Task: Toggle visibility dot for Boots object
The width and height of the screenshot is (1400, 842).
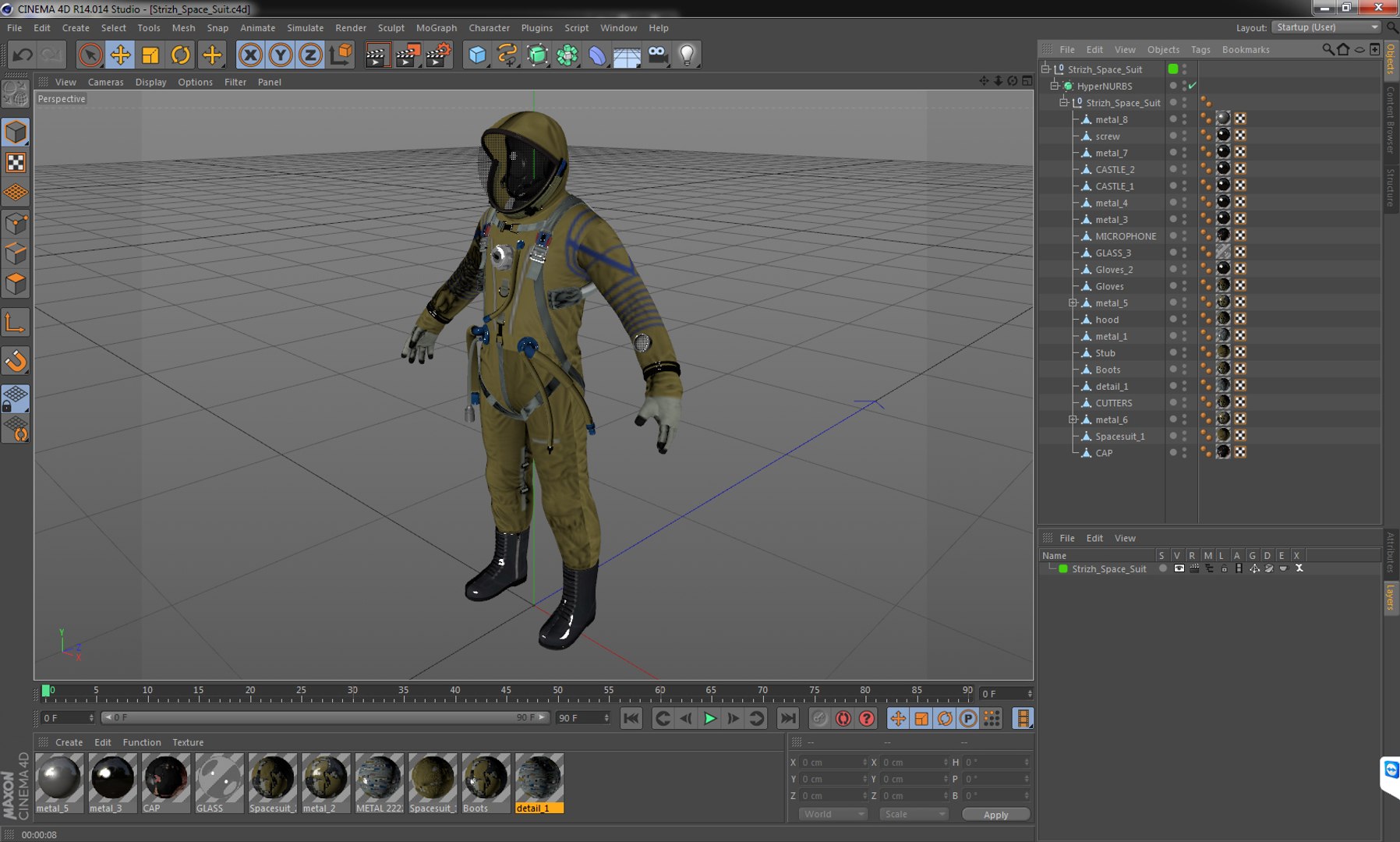Action: 1172,370
